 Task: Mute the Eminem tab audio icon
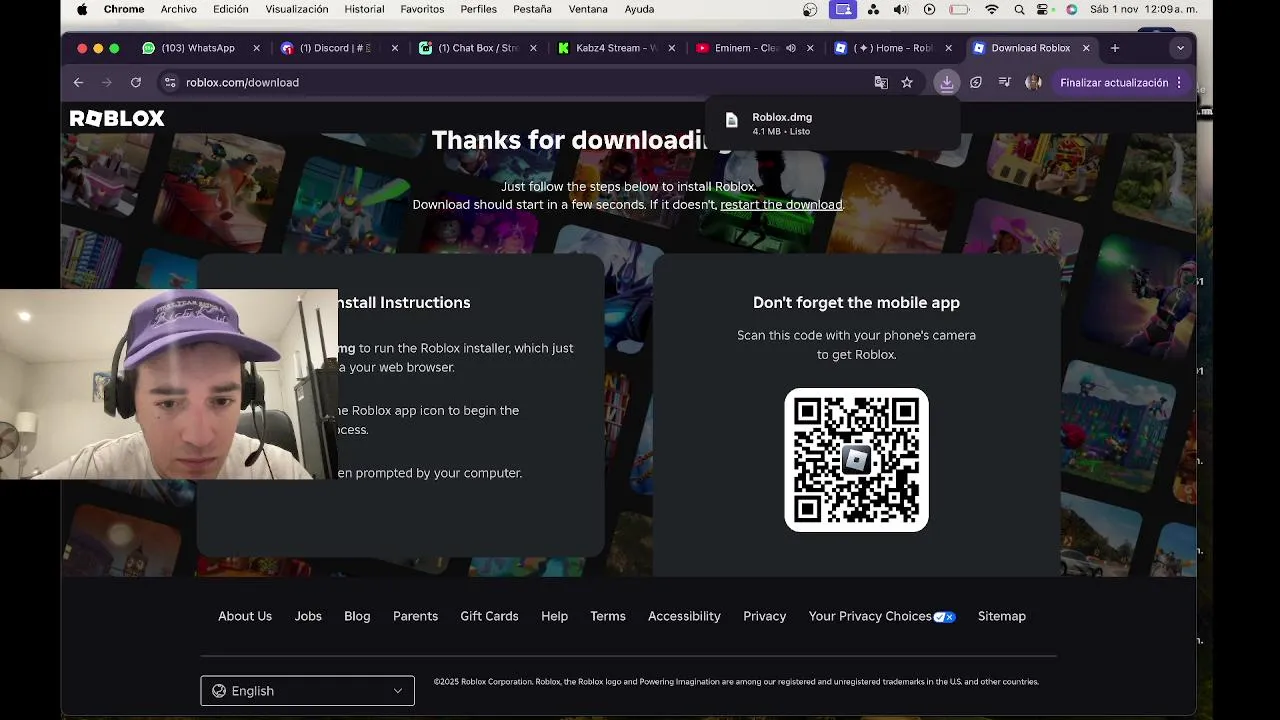tap(791, 48)
